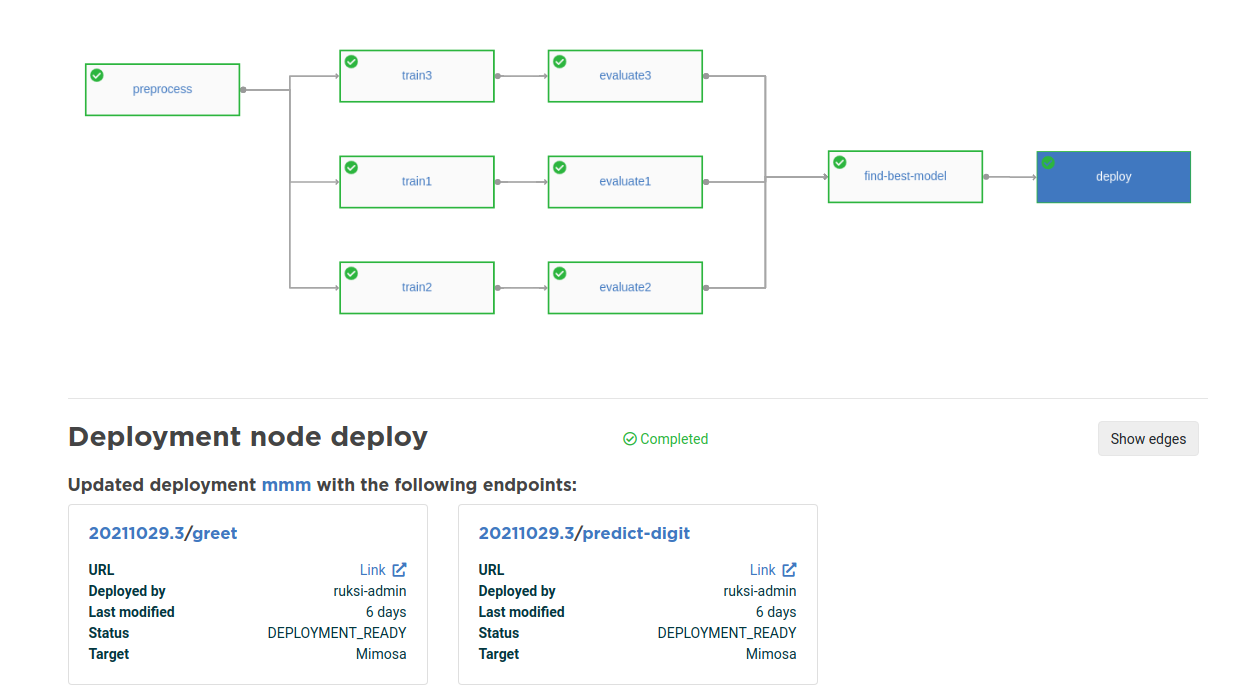Click the DEPLOYMENT_READY status in greet card
1236x692 pixels.
coord(337,633)
